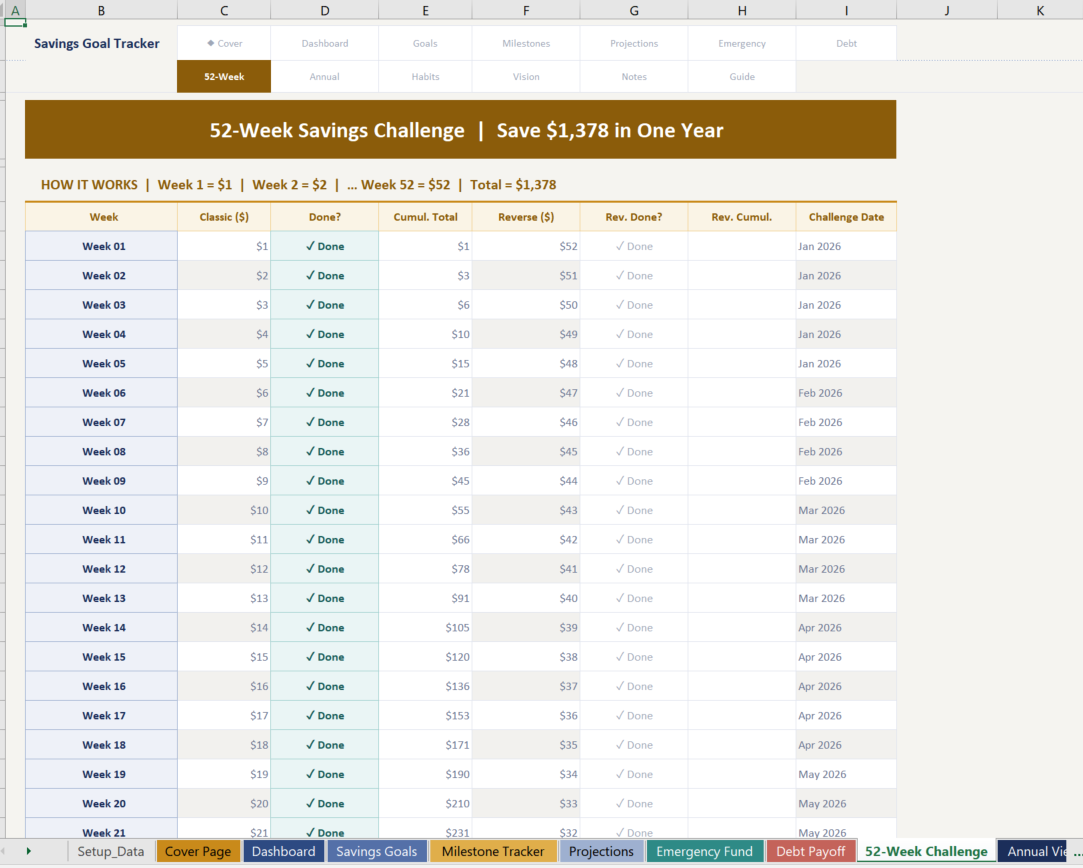Screen dimensions: 1083x868
Task: Toggle Rev. Done for Week 02
Action: [x=633, y=276]
